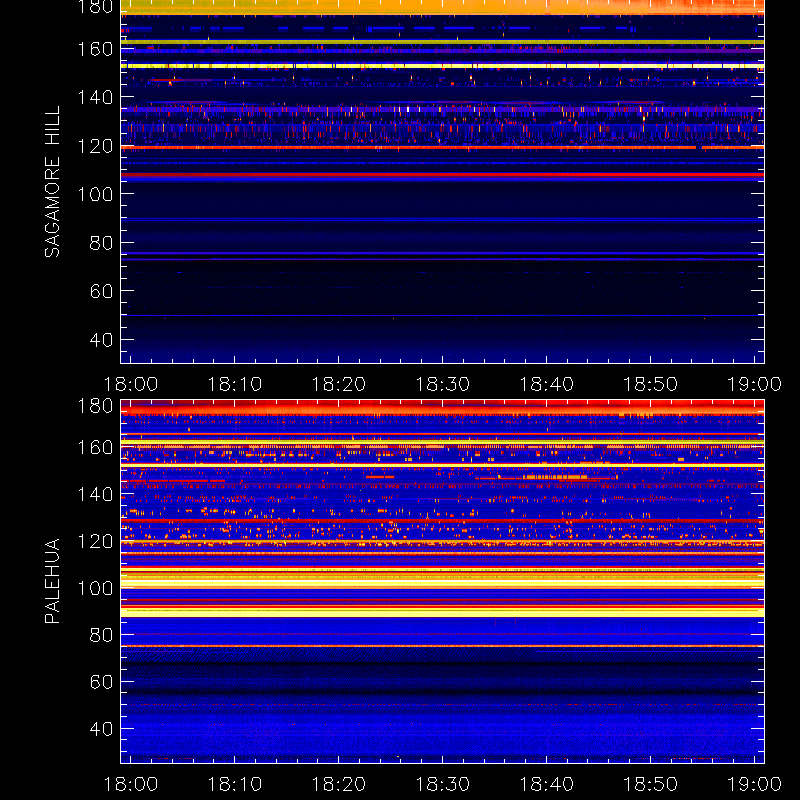Select the 40 frequency tick on Sagamore Hill axis
Screen dimensions: 800x800
click(x=101, y=339)
